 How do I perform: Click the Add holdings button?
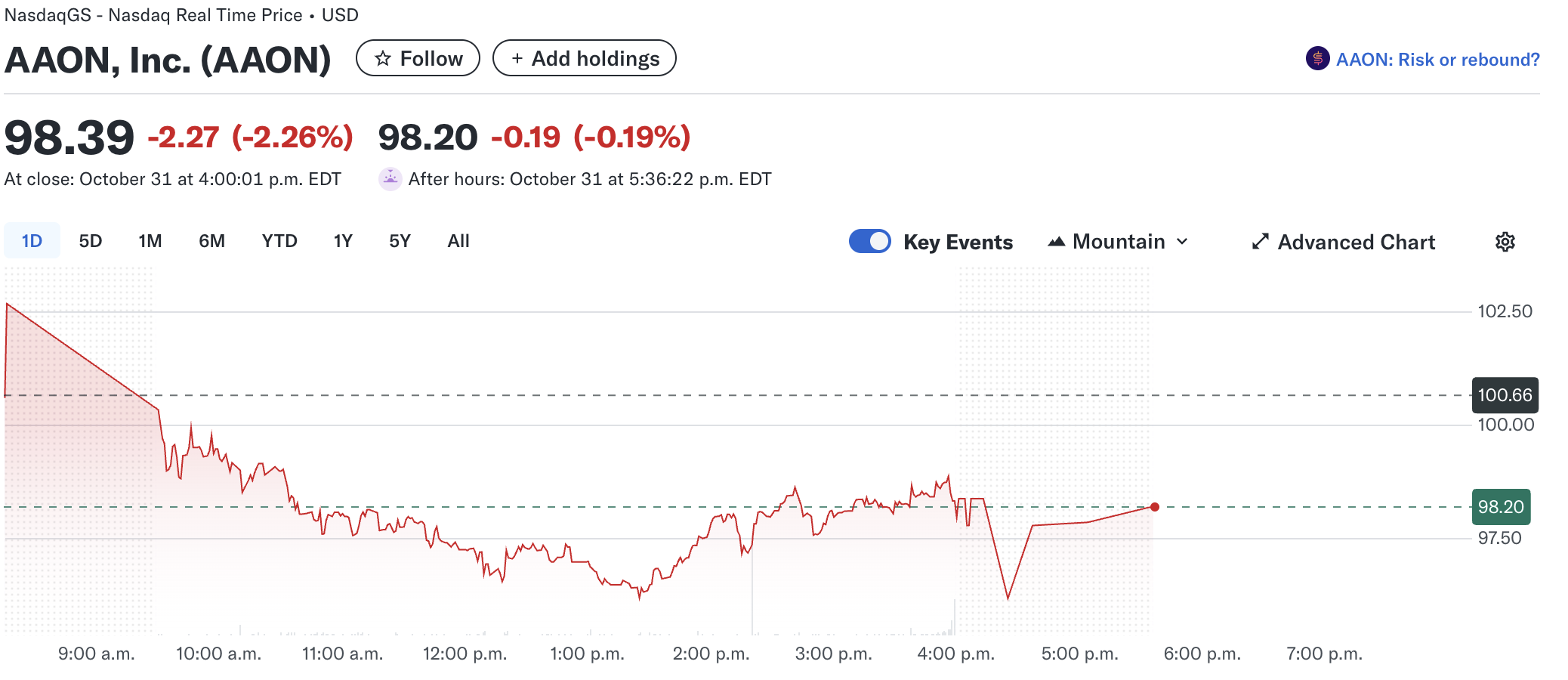click(585, 58)
